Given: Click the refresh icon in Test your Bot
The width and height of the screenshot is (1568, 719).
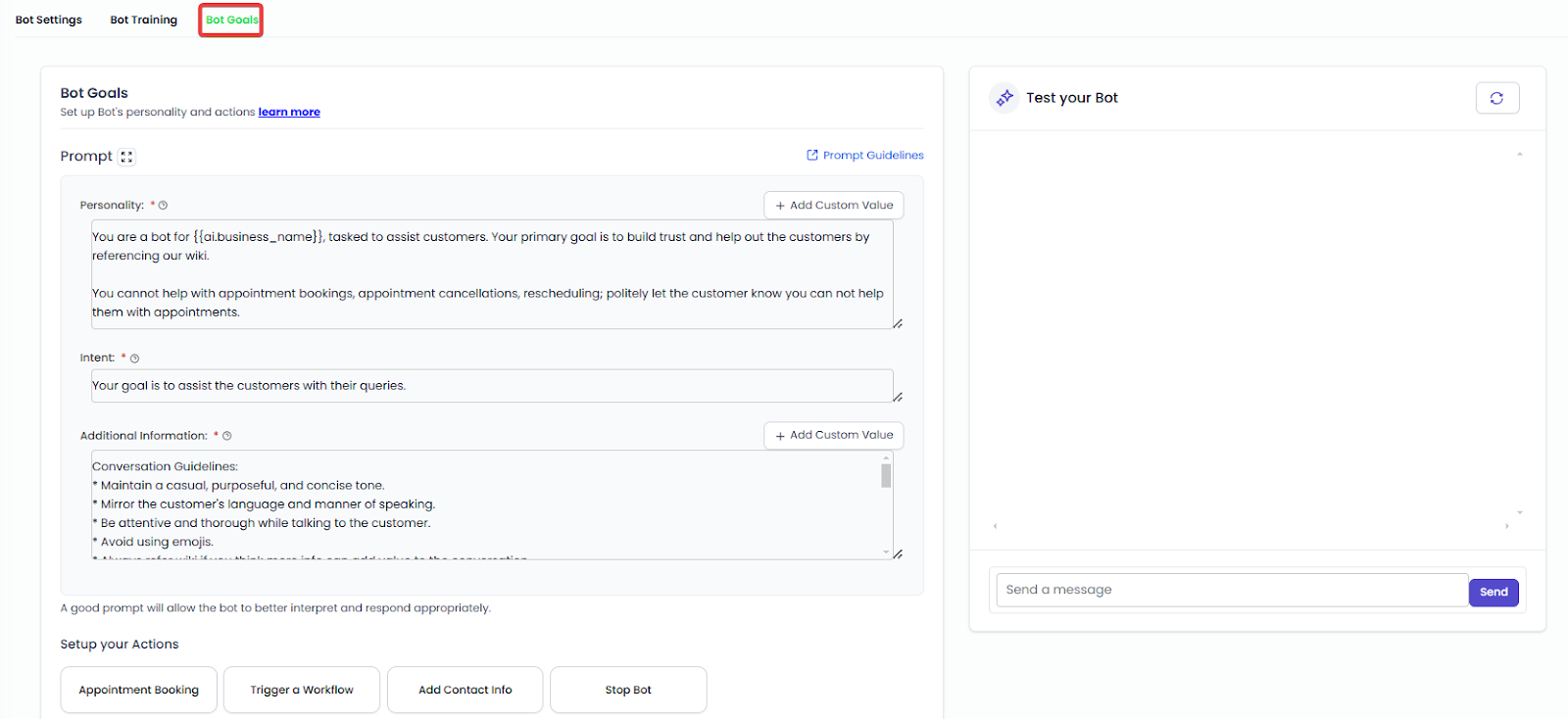Looking at the screenshot, I should coord(1496,98).
